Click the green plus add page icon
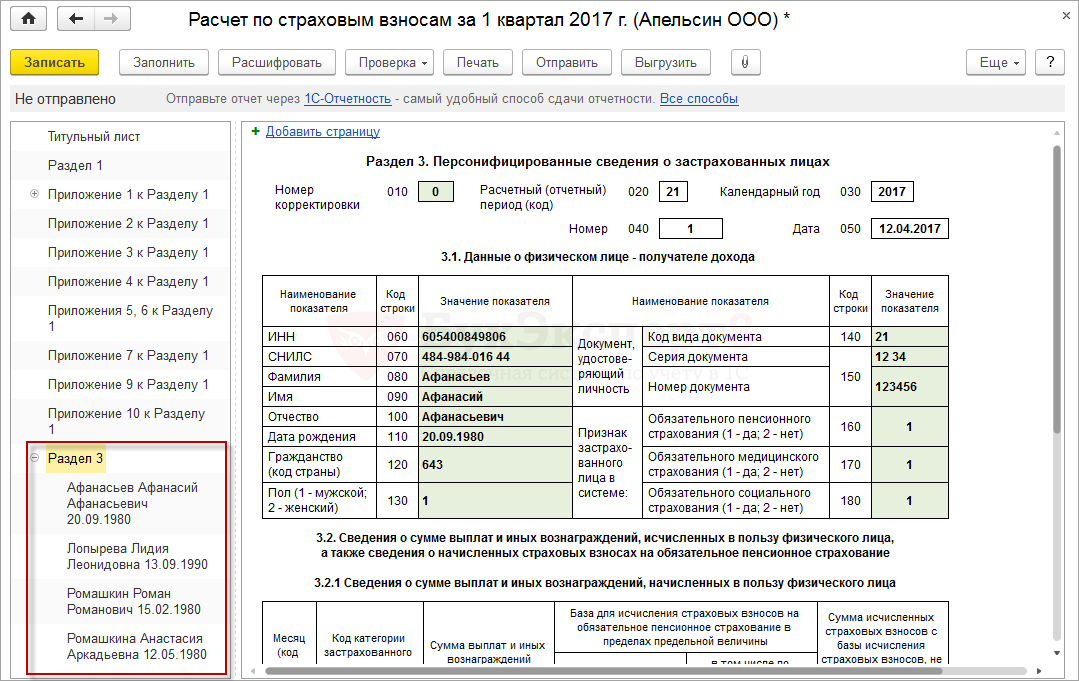This screenshot has width=1079, height=681. click(255, 131)
